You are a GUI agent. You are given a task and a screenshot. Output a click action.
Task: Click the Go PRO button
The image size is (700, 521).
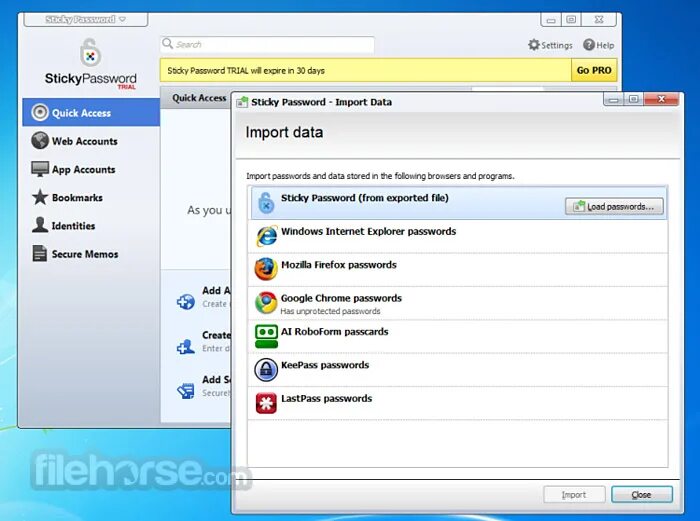click(594, 70)
